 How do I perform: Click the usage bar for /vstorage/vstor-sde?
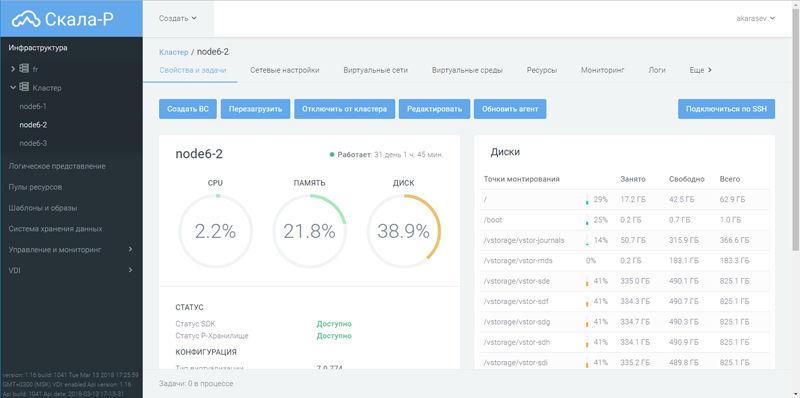coord(587,281)
